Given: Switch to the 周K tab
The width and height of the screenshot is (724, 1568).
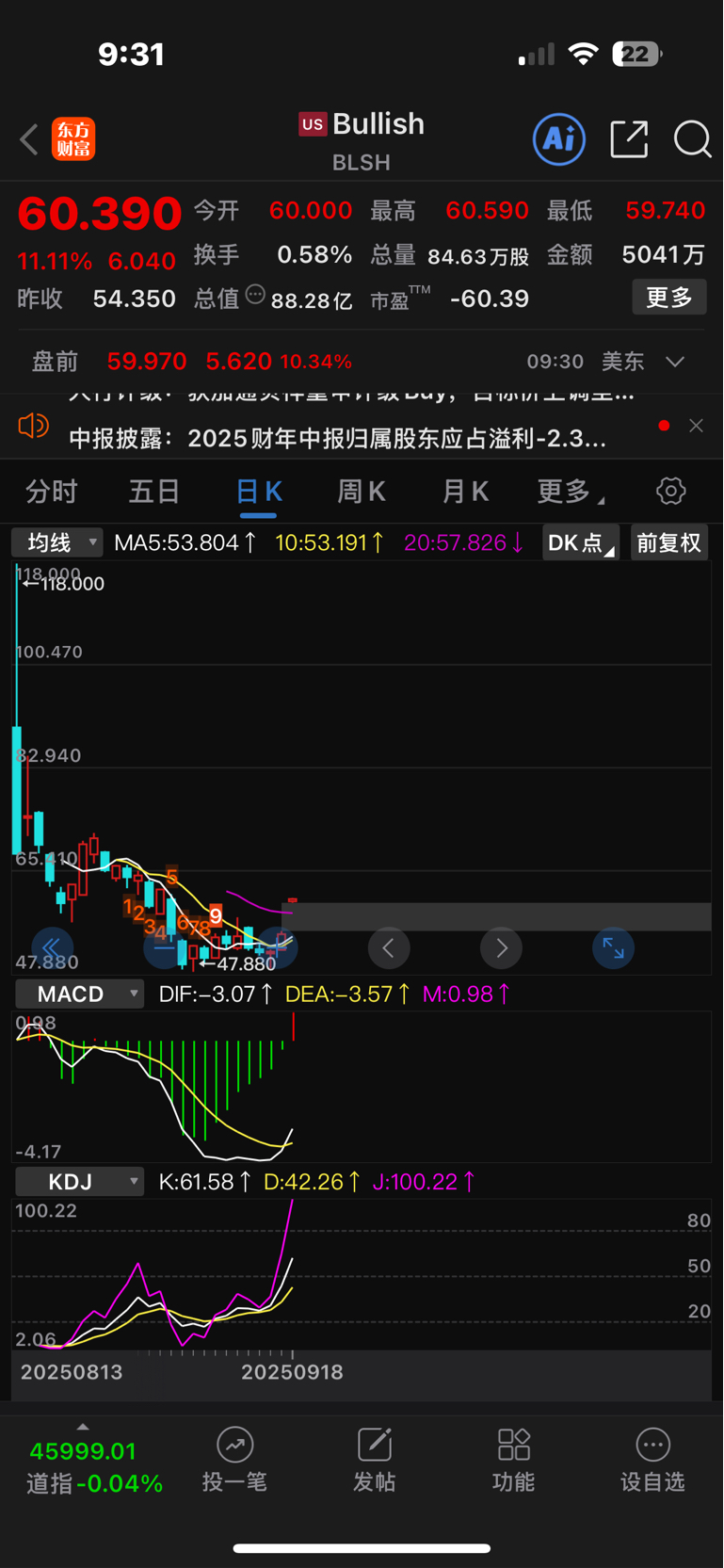Looking at the screenshot, I should [362, 491].
